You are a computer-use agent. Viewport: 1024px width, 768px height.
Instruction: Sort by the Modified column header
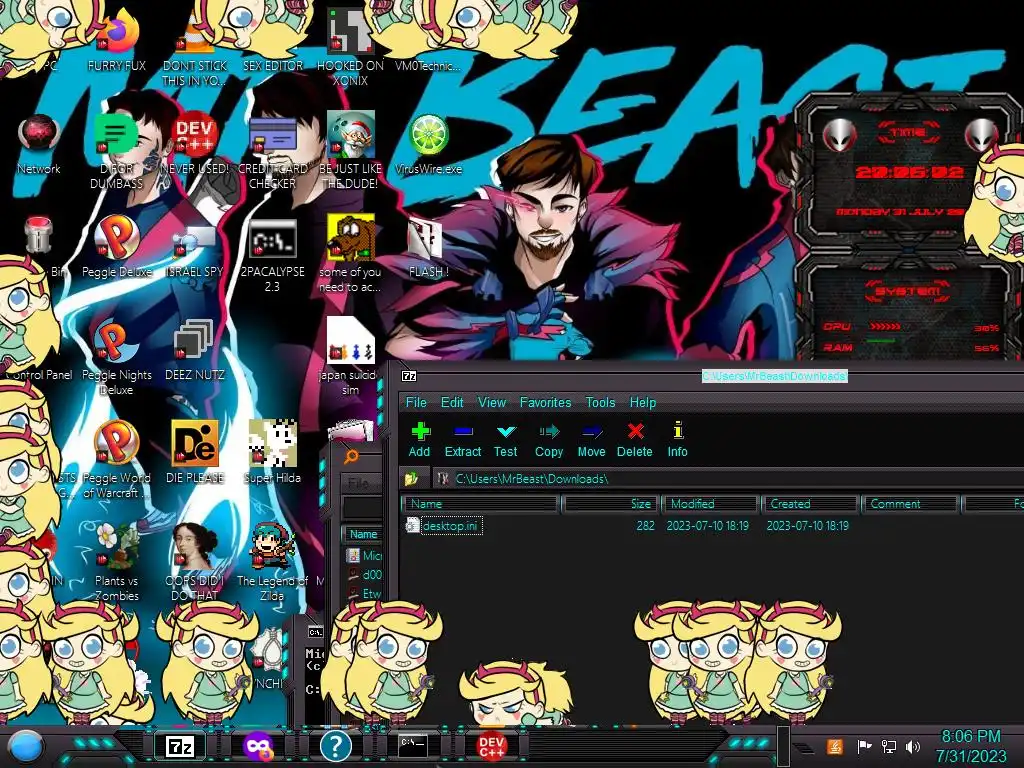pos(710,504)
